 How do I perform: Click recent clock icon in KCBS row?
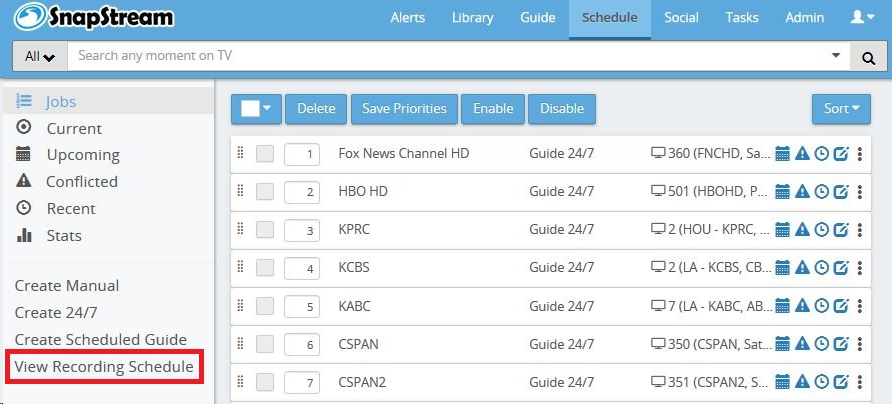(821, 268)
